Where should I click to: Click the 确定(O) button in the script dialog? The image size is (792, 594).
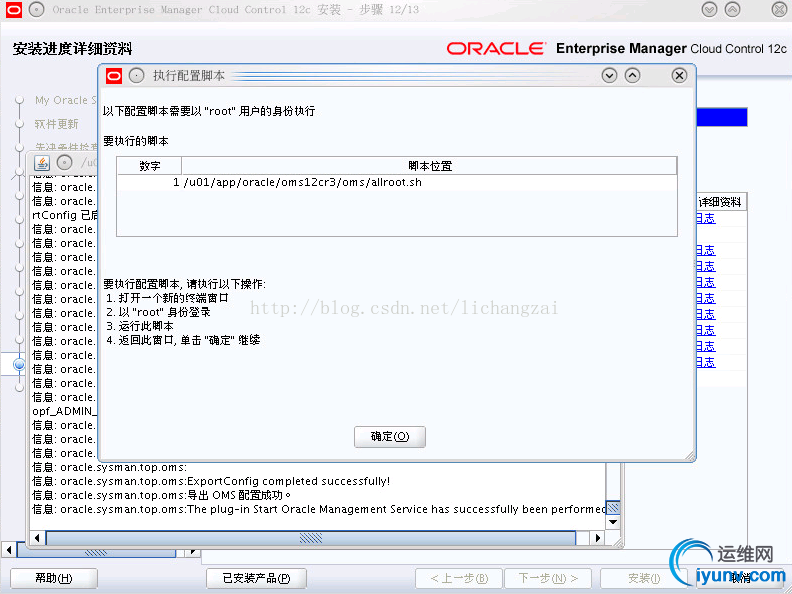(389, 436)
